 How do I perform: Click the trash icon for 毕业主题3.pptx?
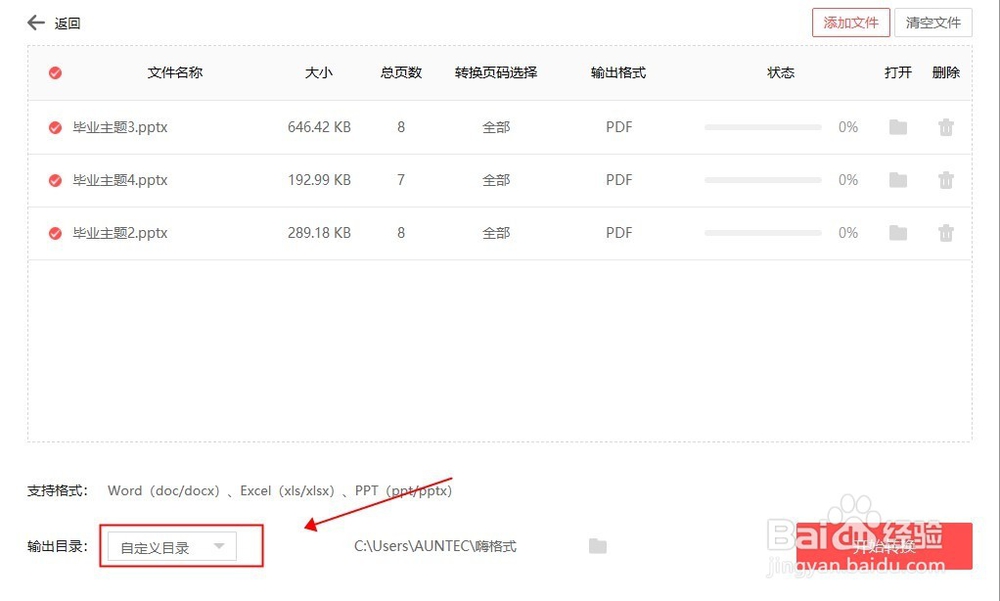945,127
